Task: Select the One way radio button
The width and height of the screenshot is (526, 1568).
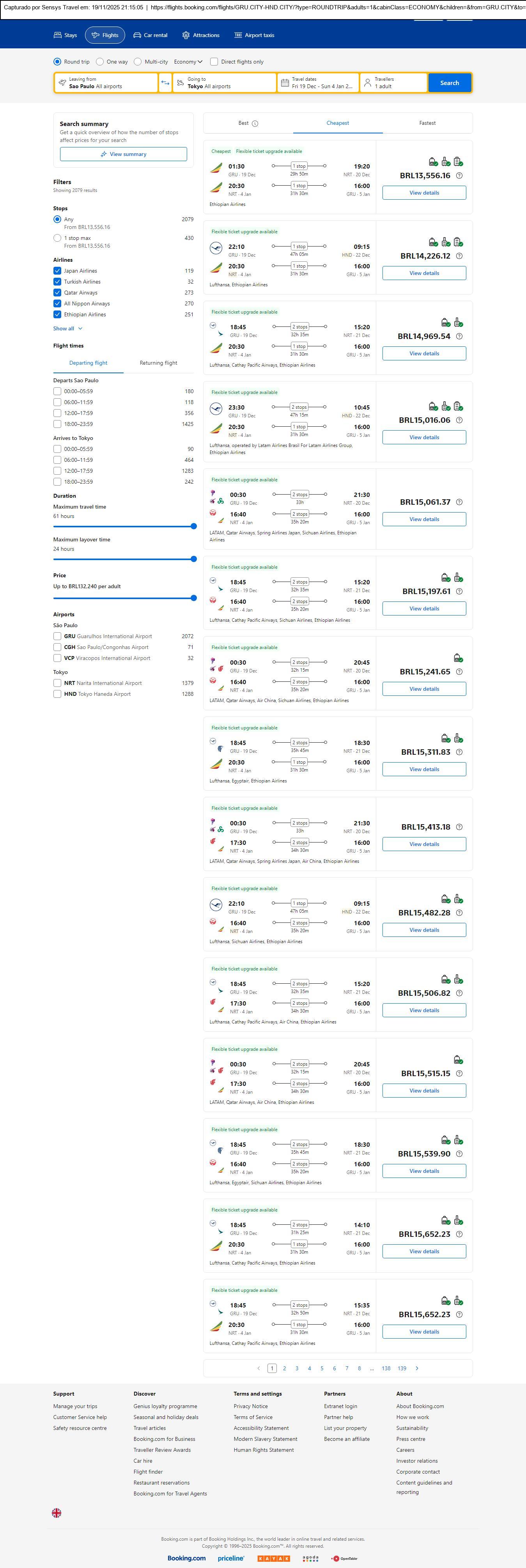Action: 100,62
